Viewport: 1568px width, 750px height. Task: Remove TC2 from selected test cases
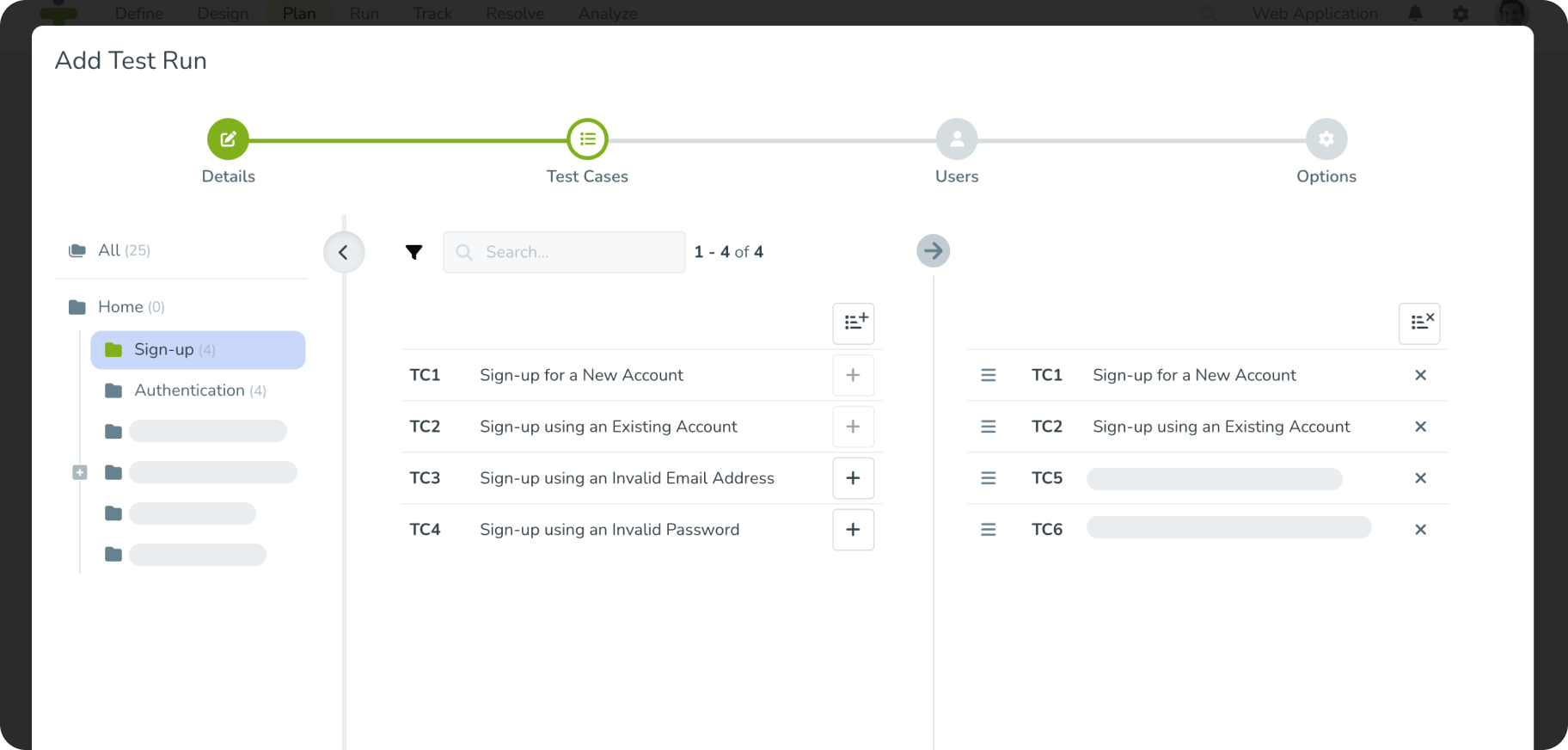click(1420, 427)
